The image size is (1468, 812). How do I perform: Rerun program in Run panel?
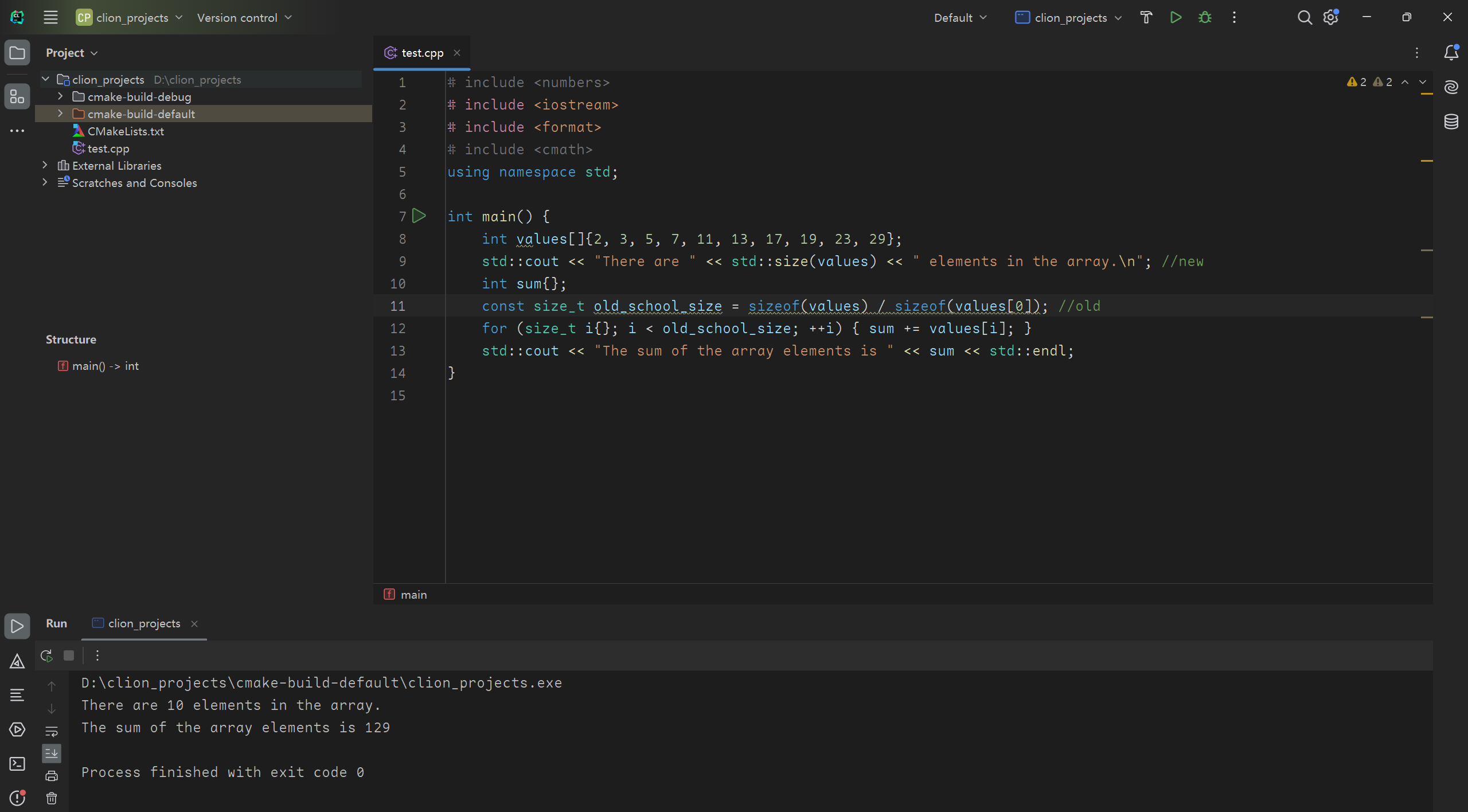[46, 655]
